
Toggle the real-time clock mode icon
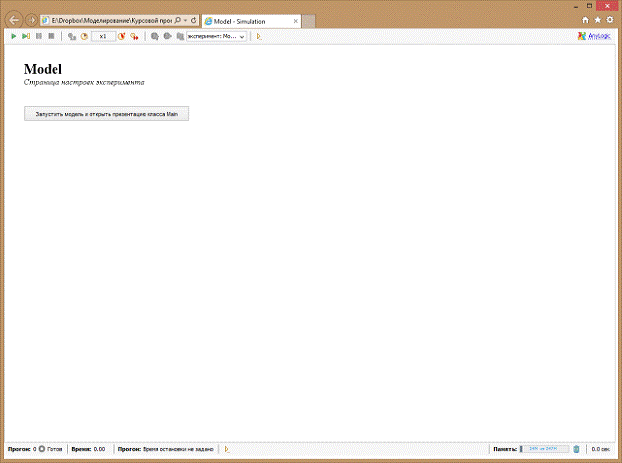(84, 36)
